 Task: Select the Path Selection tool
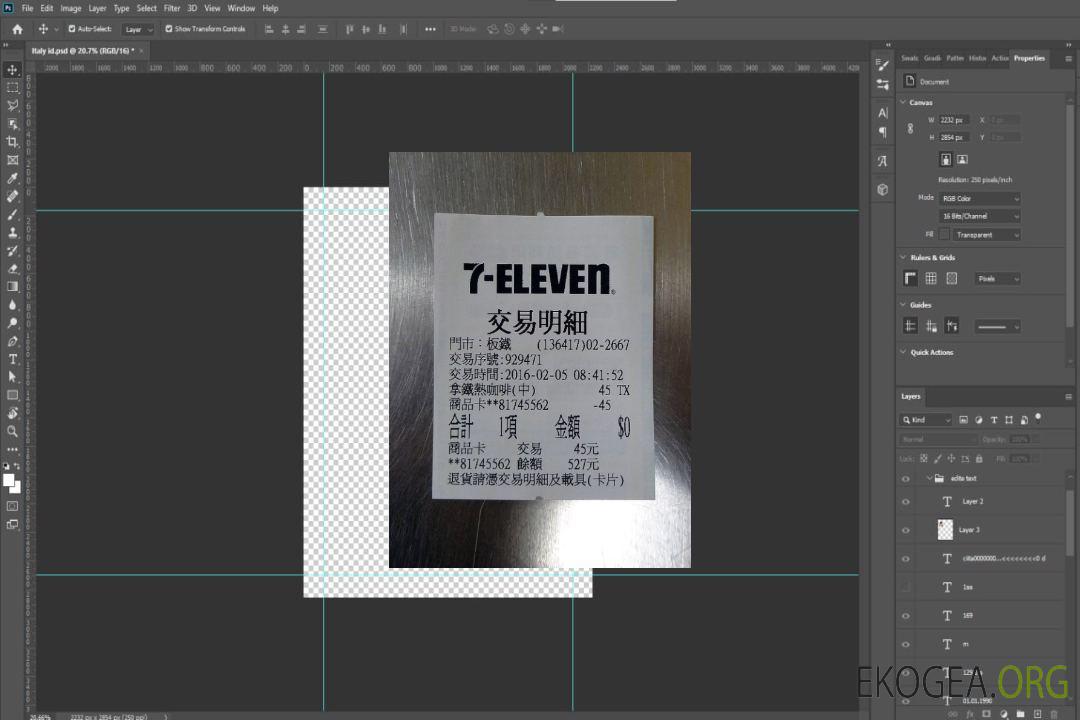(x=12, y=377)
